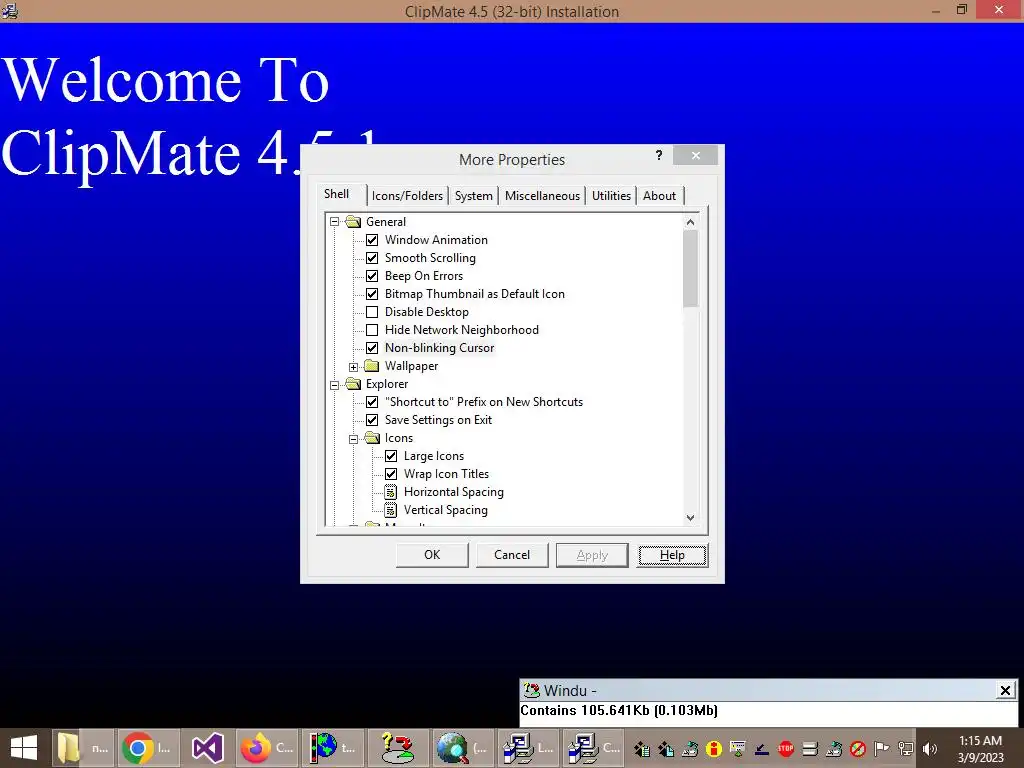Collapse the General tree node
This screenshot has height=768, width=1024.
(x=334, y=222)
